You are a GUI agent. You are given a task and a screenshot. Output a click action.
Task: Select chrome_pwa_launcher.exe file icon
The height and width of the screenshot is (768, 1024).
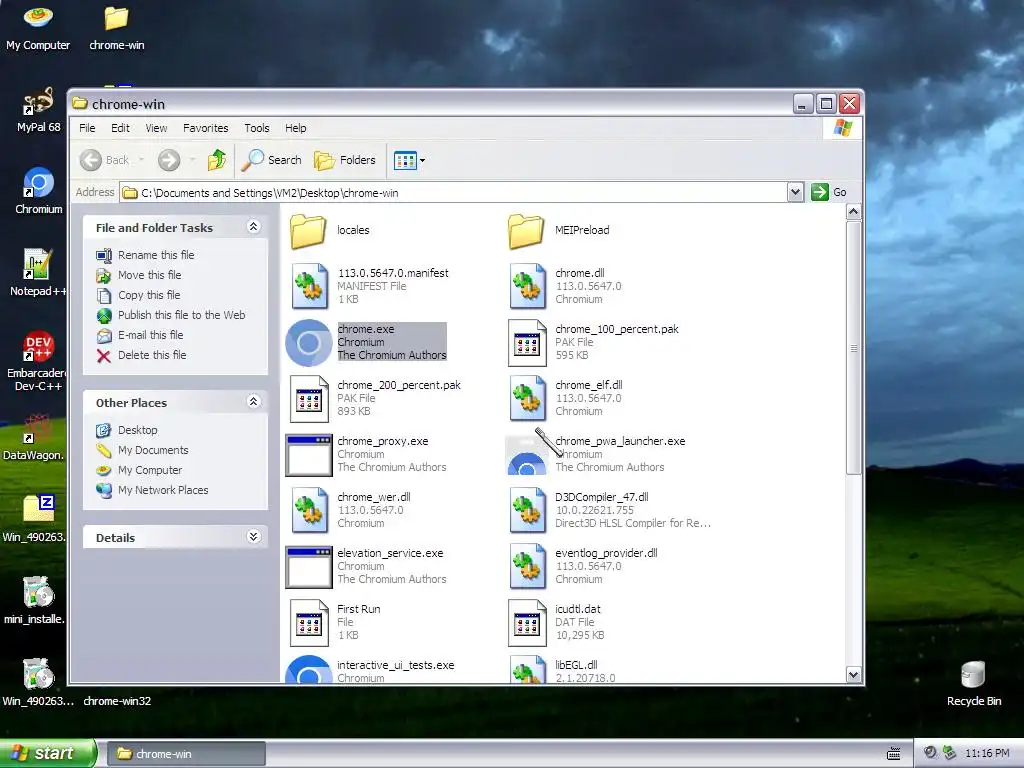(x=527, y=455)
